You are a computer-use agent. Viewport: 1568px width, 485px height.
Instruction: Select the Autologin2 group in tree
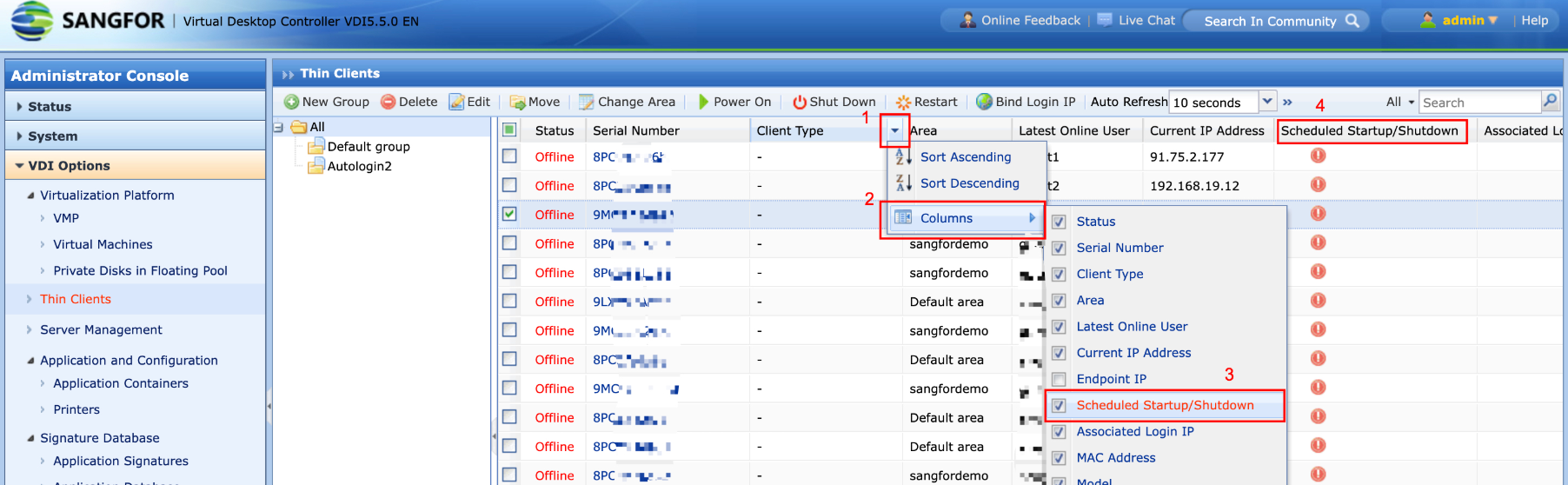point(359,166)
